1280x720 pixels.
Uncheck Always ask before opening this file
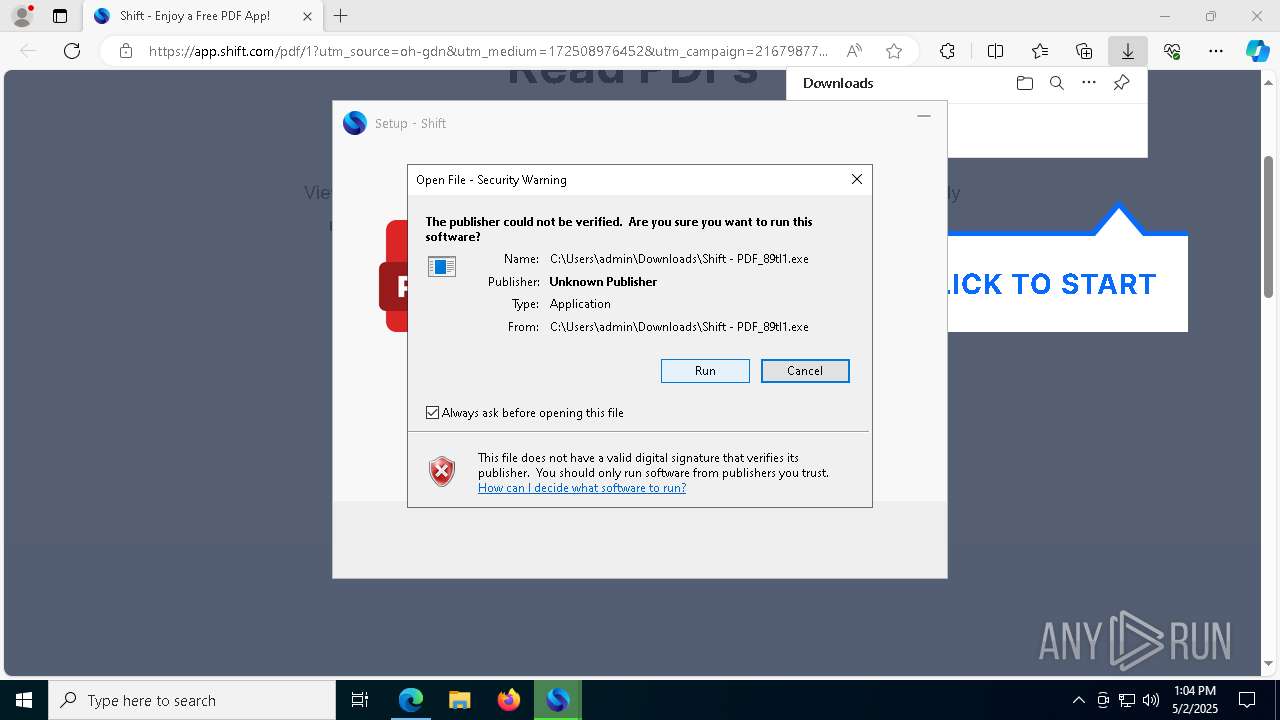click(x=432, y=413)
